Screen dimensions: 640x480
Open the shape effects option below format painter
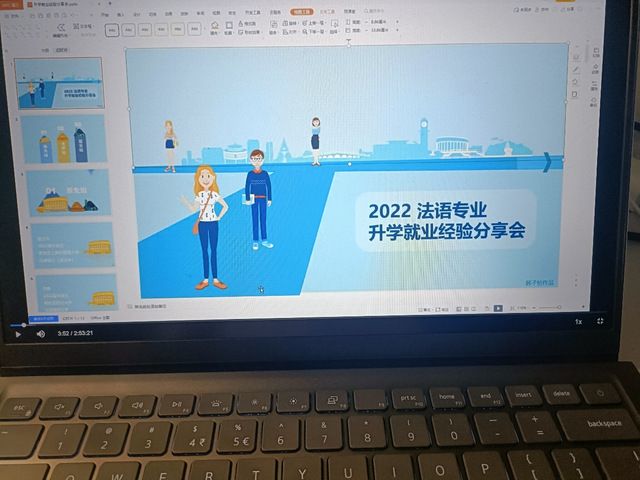[x=249, y=32]
